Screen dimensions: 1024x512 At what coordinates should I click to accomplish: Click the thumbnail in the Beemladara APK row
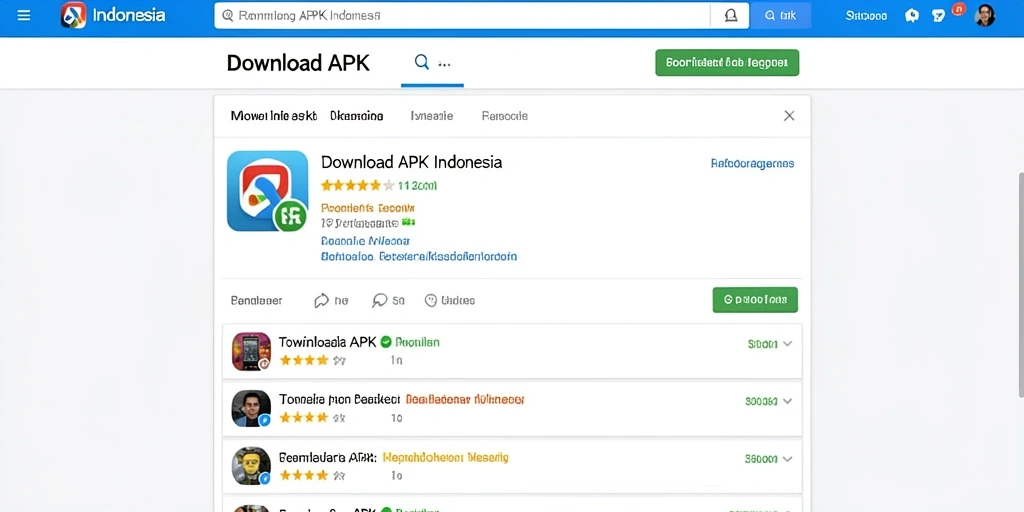(x=251, y=466)
